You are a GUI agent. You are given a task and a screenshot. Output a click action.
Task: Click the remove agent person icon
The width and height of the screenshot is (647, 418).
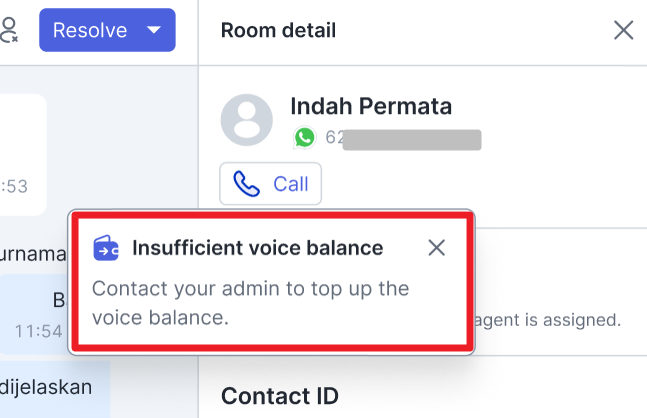(x=8, y=30)
